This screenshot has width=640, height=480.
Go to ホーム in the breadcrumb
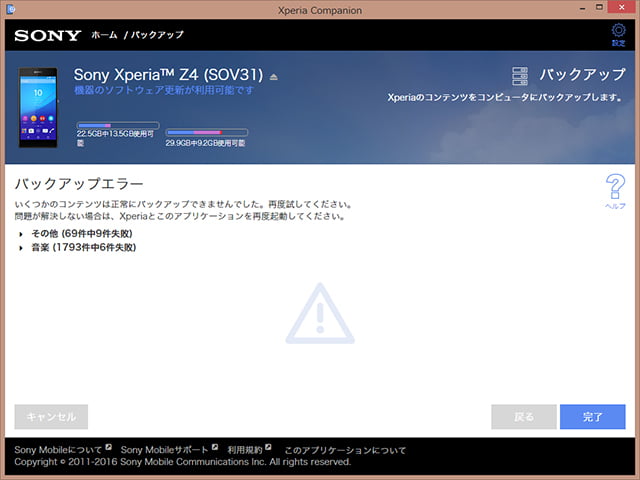tap(104, 36)
